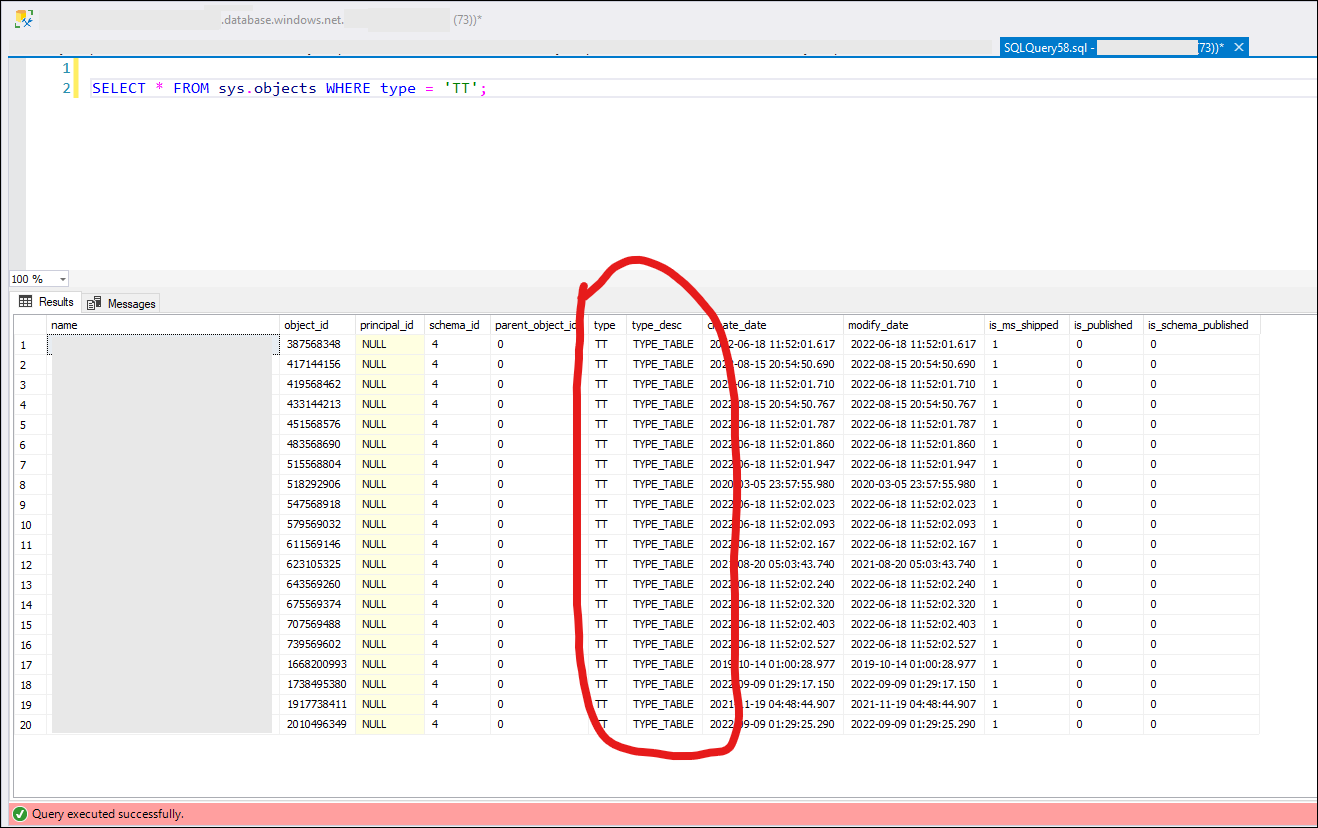Select row 1 in the results grid
The width and height of the screenshot is (1318, 828).
(x=25, y=344)
